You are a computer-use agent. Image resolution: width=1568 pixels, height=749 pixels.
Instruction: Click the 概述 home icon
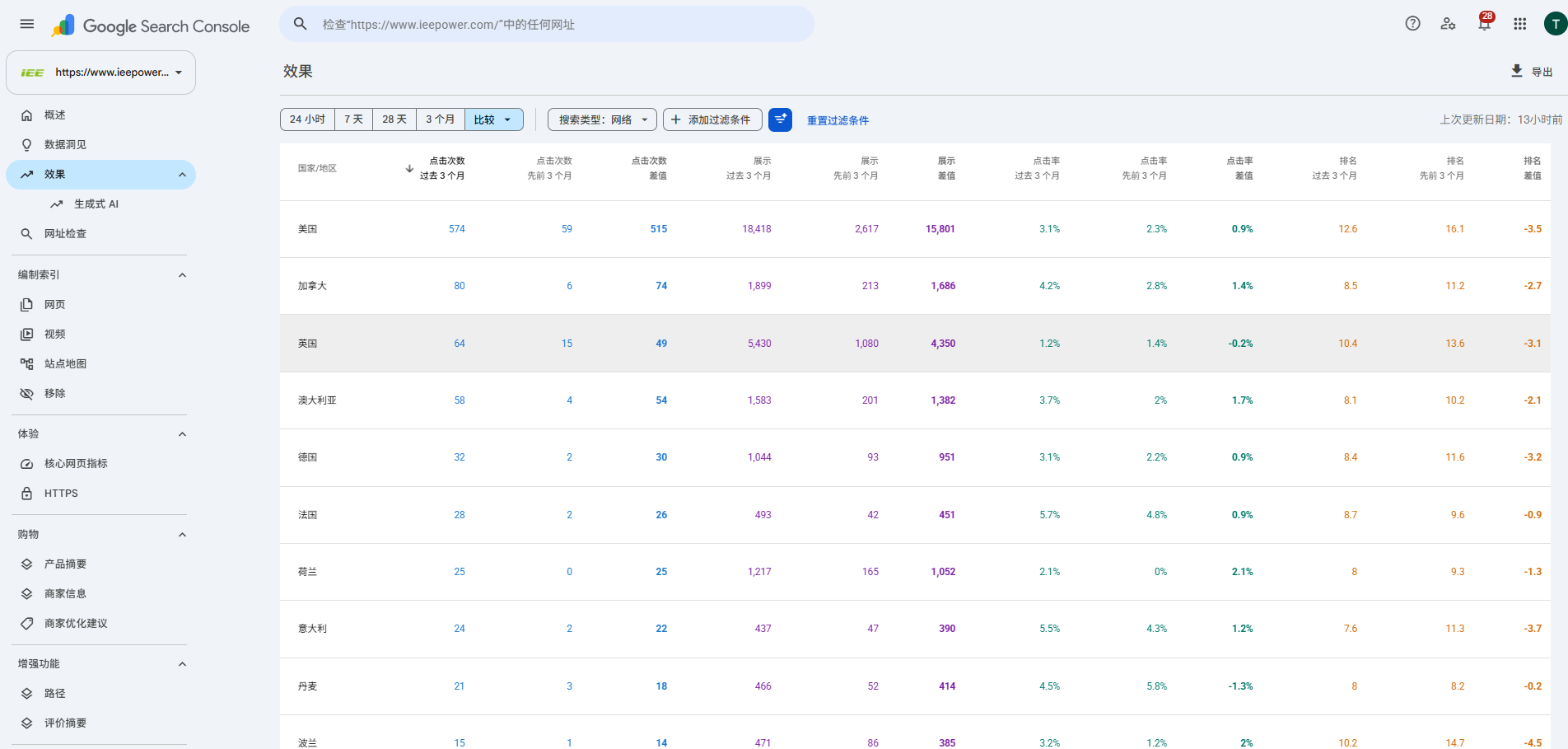pyautogui.click(x=27, y=115)
